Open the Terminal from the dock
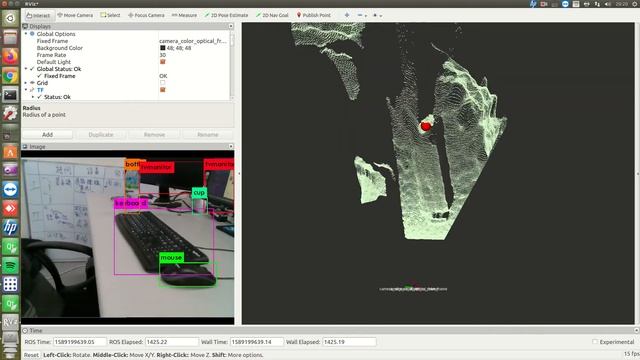Image resolution: width=640 pixels, height=360 pixels. pyautogui.click(x=10, y=95)
